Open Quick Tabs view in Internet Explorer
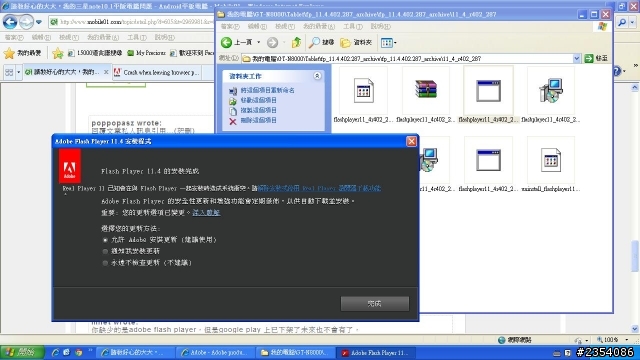 click(x=9, y=72)
